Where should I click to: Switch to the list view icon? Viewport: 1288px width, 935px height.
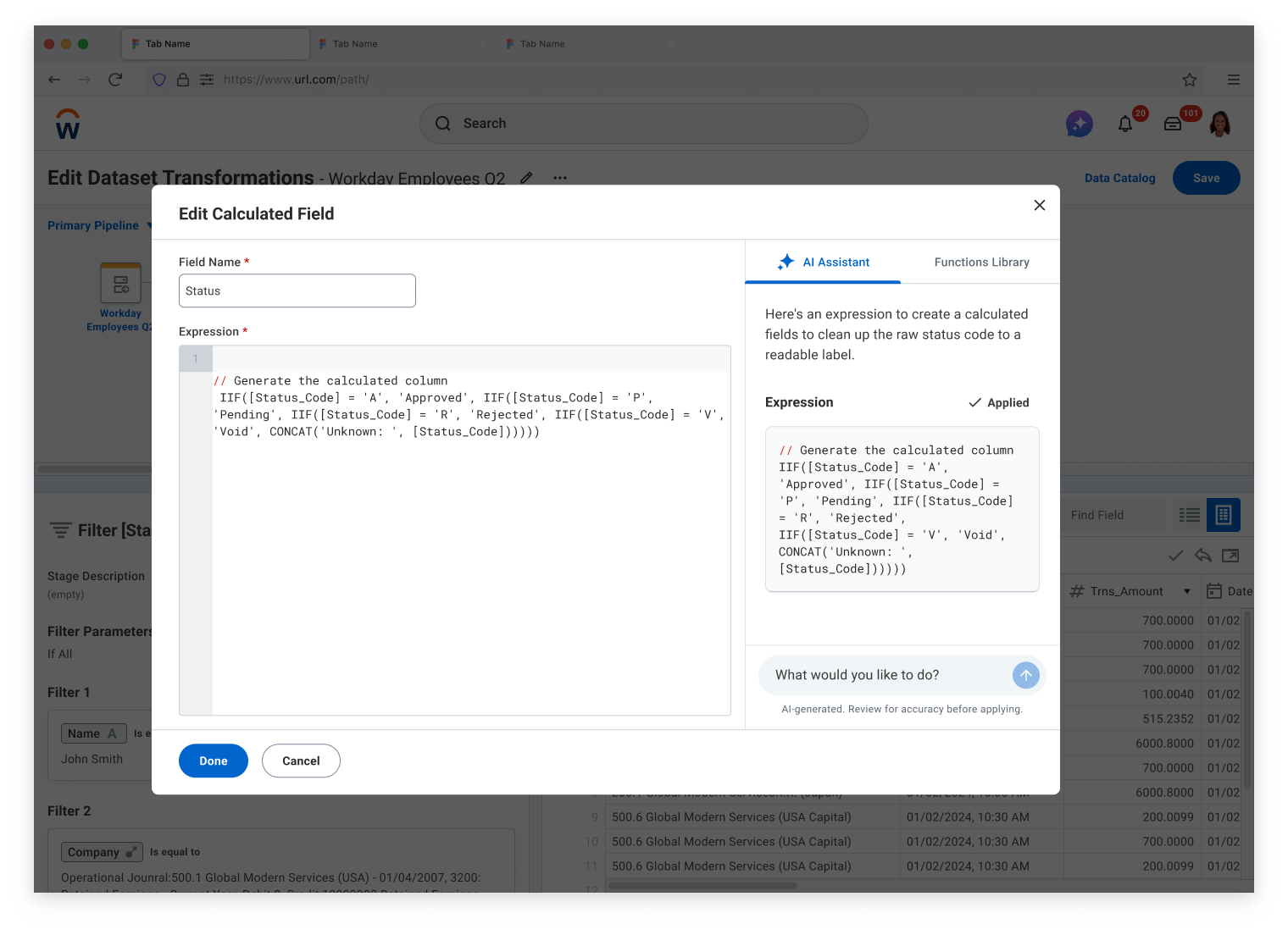pyautogui.click(x=1190, y=515)
